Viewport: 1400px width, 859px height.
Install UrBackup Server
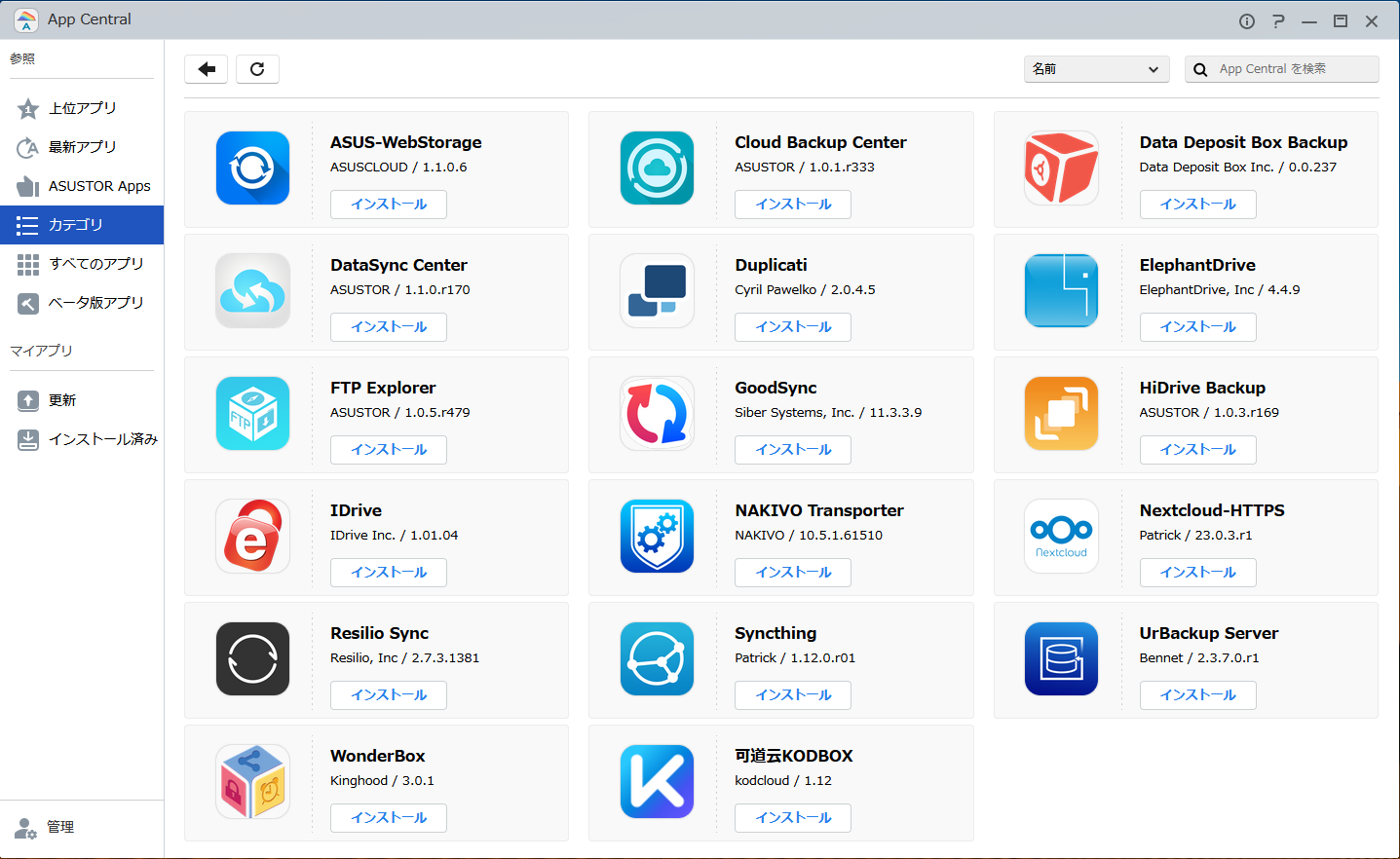click(1198, 695)
